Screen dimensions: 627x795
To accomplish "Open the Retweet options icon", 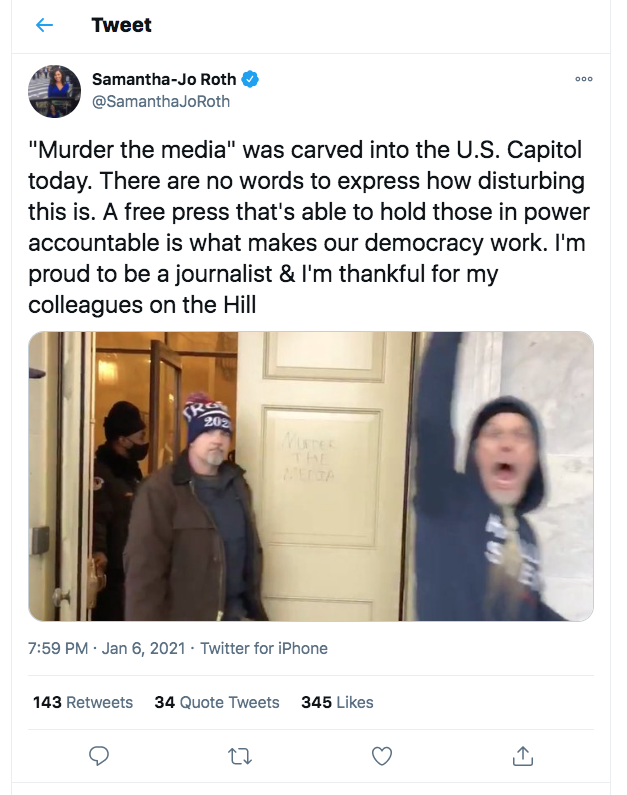I will (x=240, y=756).
